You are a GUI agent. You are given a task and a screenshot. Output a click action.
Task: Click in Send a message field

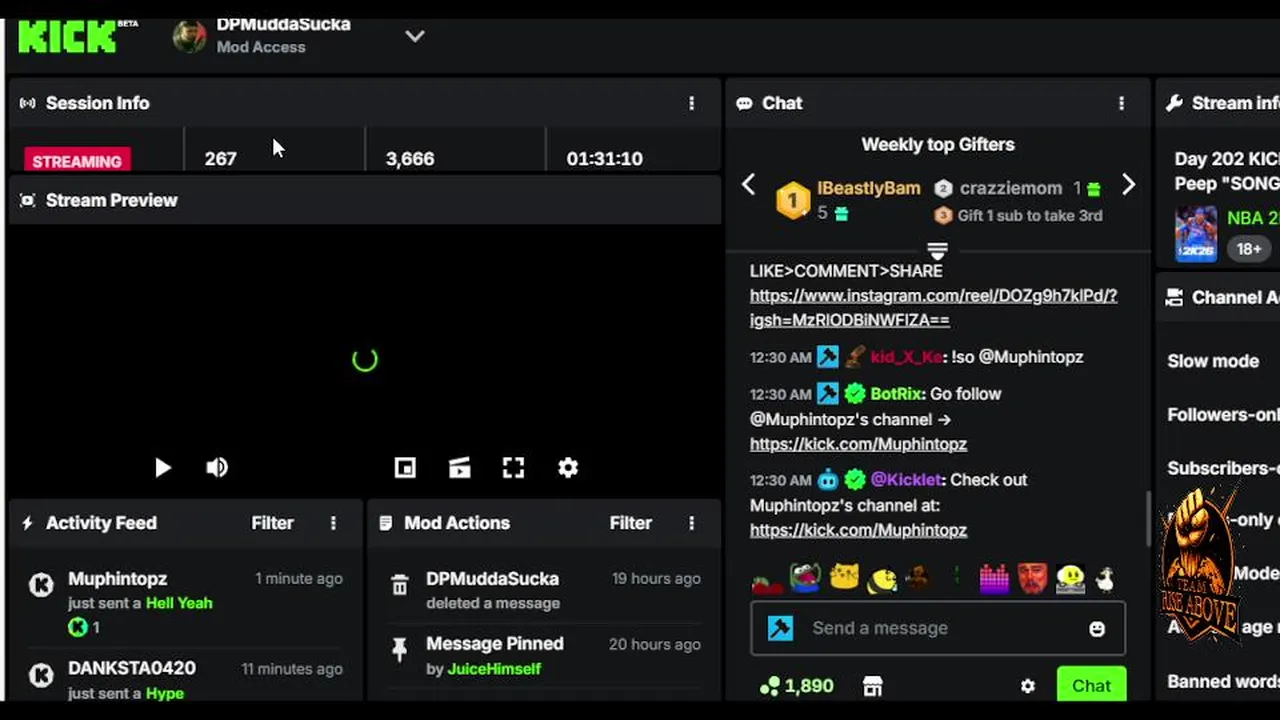(938, 628)
